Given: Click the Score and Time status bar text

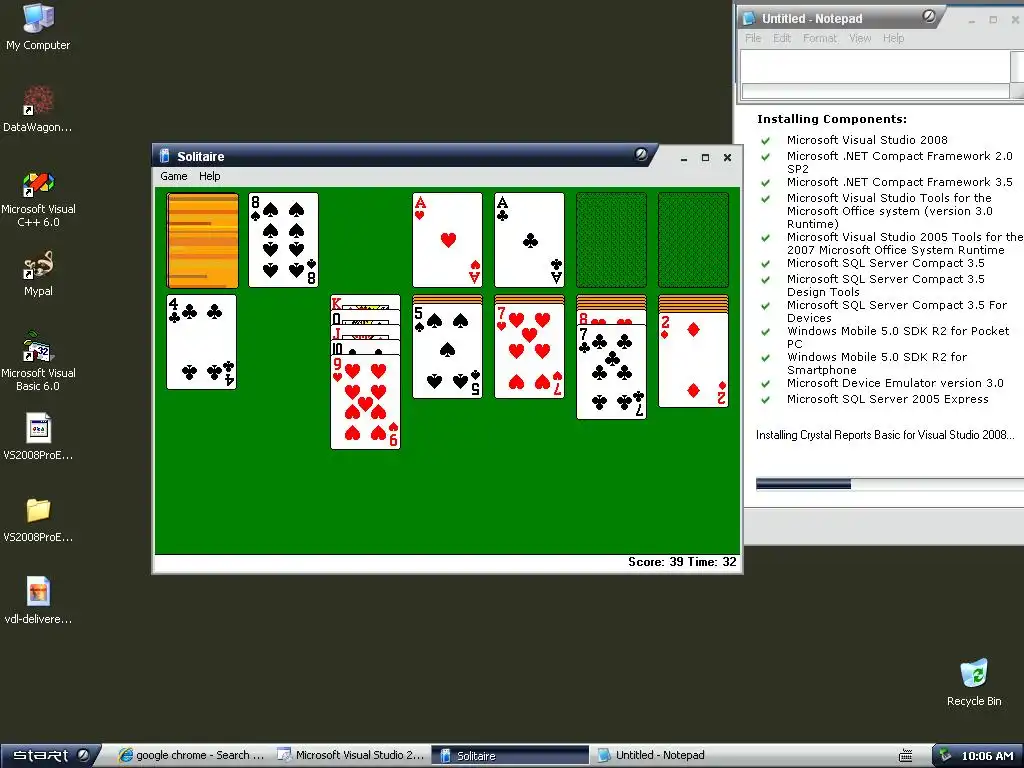Looking at the screenshot, I should coord(682,562).
